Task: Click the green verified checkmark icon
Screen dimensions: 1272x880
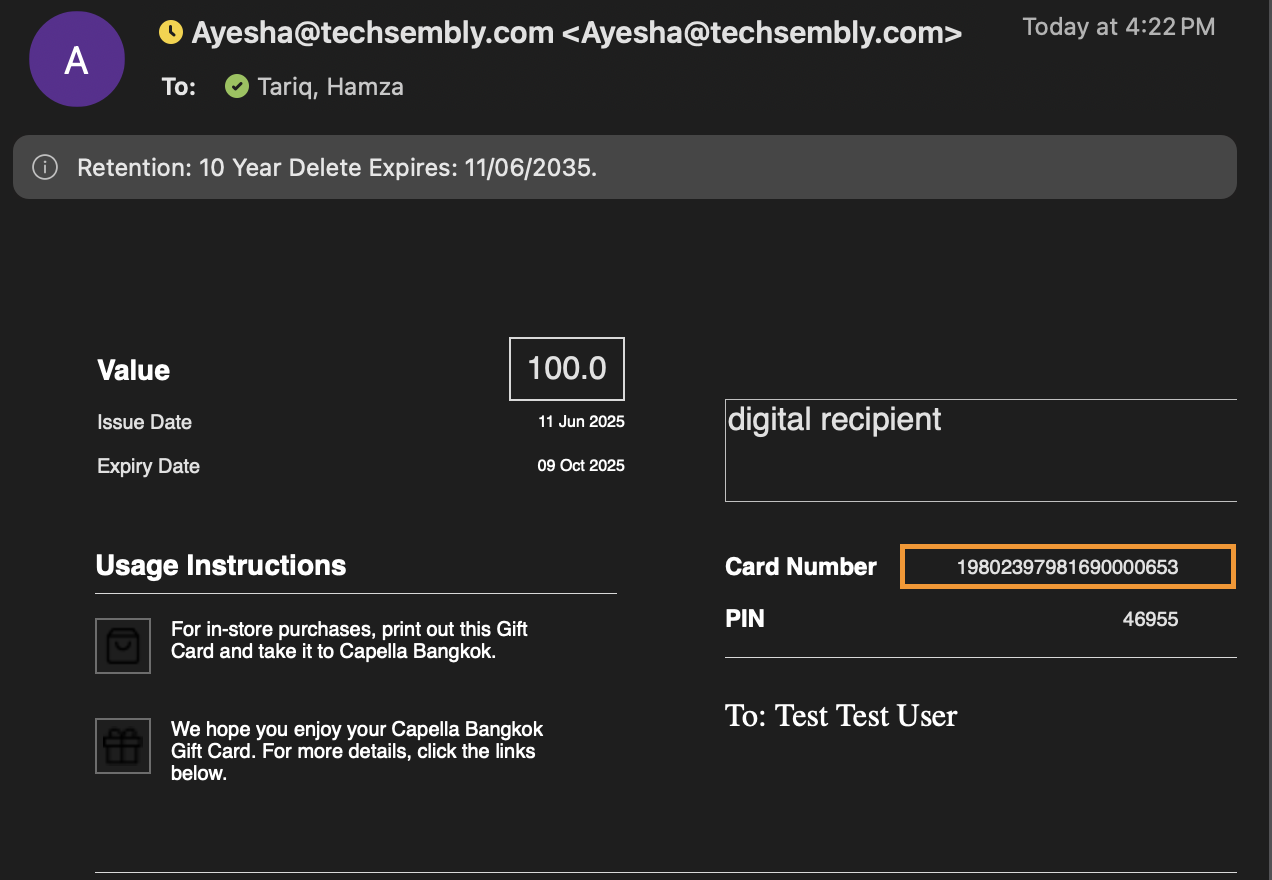Action: (236, 87)
